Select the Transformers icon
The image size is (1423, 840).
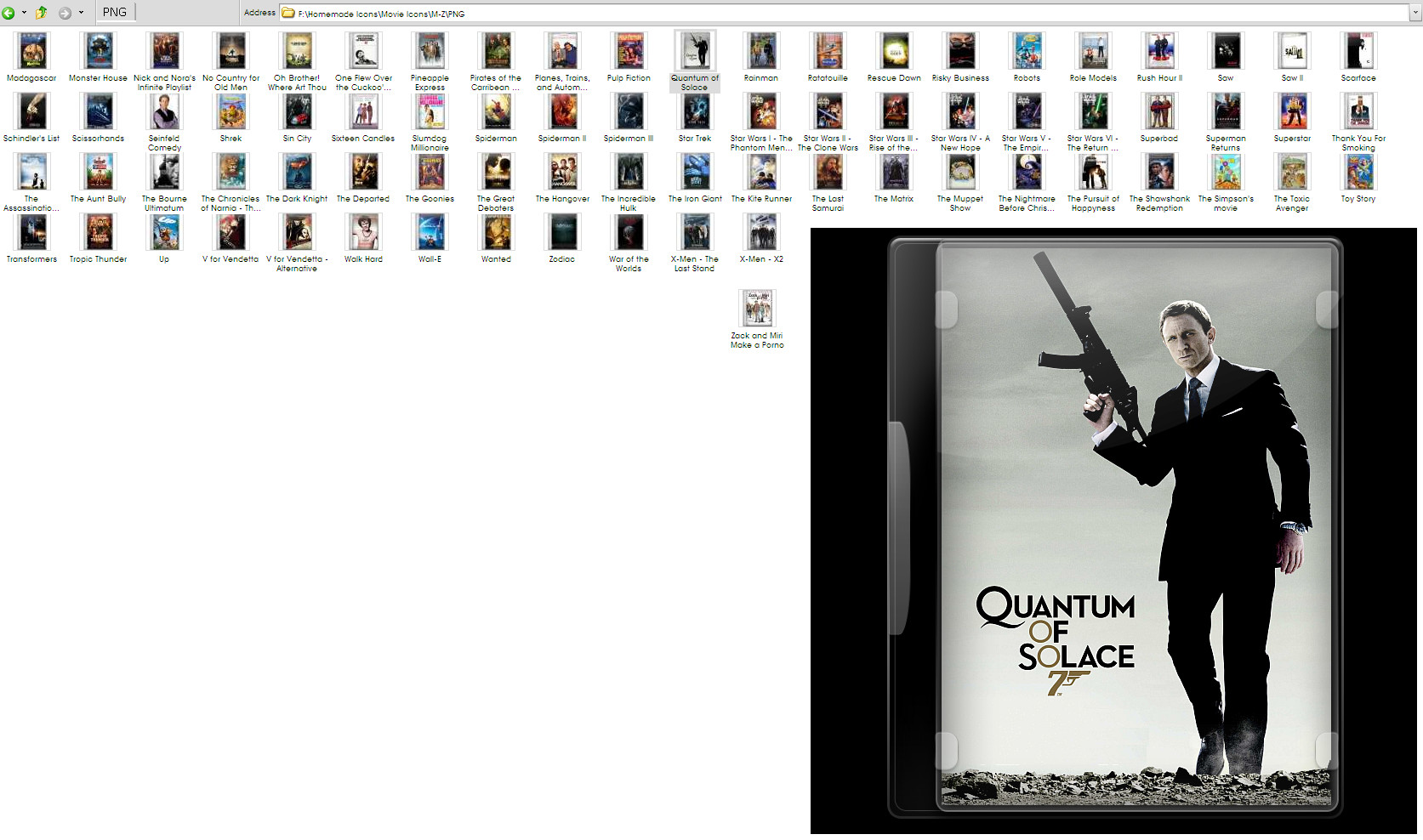click(x=32, y=232)
